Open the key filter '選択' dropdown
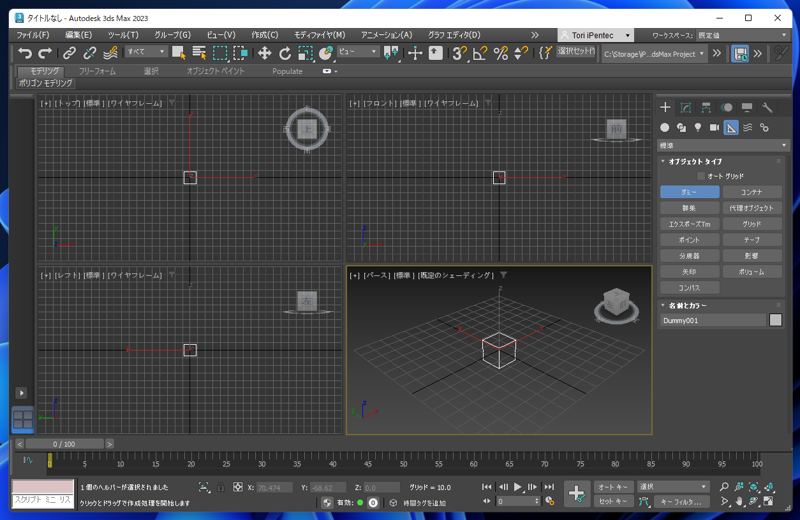 tap(673, 487)
